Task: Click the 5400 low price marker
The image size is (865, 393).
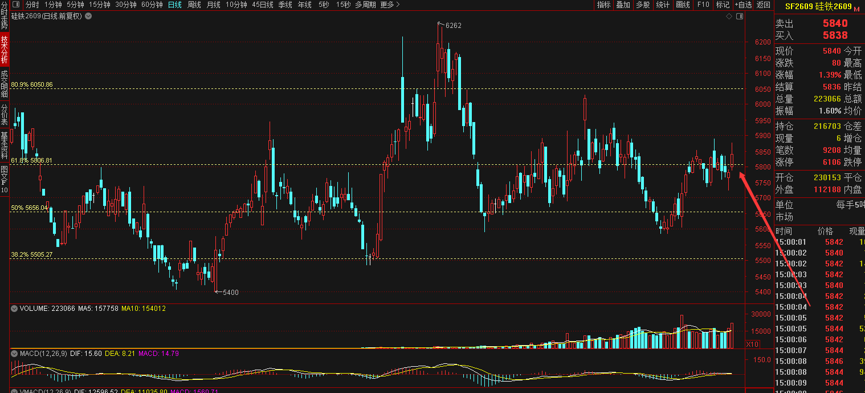Action: (230, 293)
